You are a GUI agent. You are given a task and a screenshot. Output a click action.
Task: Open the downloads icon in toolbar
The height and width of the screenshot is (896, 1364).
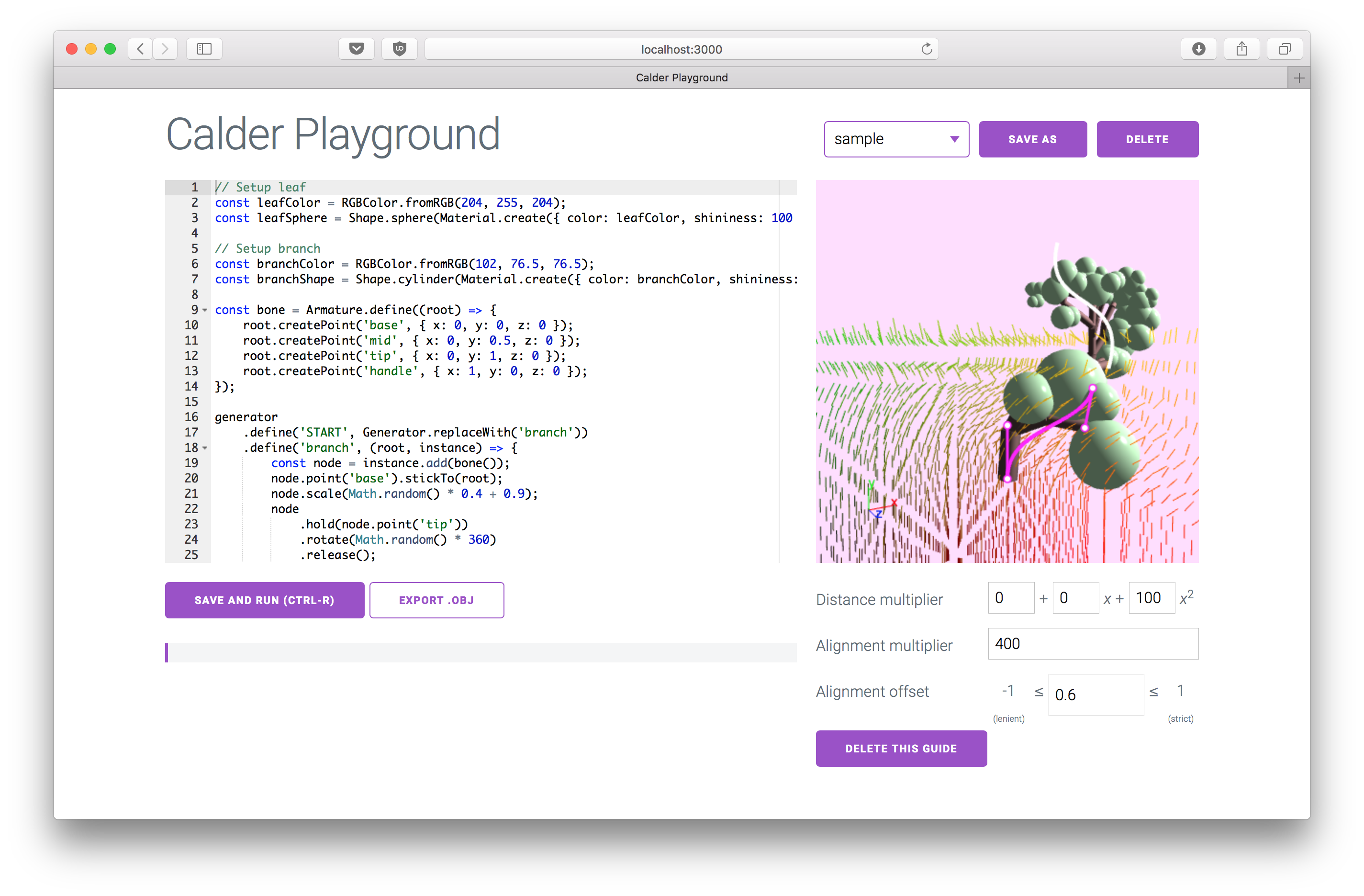pyautogui.click(x=1198, y=49)
